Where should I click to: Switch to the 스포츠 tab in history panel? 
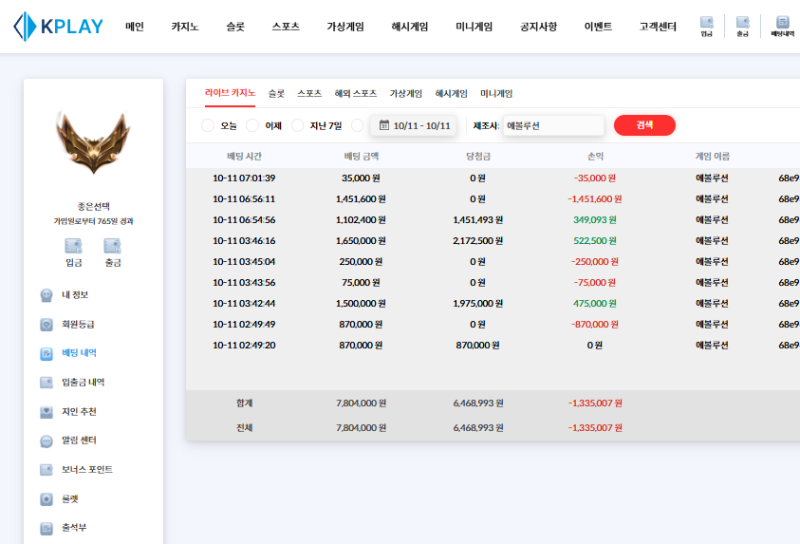pyautogui.click(x=310, y=93)
